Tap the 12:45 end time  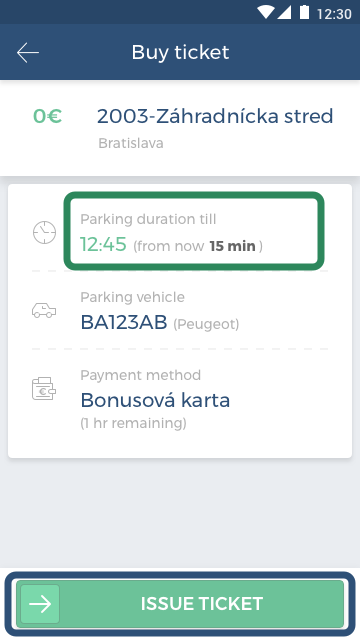pyautogui.click(x=103, y=244)
